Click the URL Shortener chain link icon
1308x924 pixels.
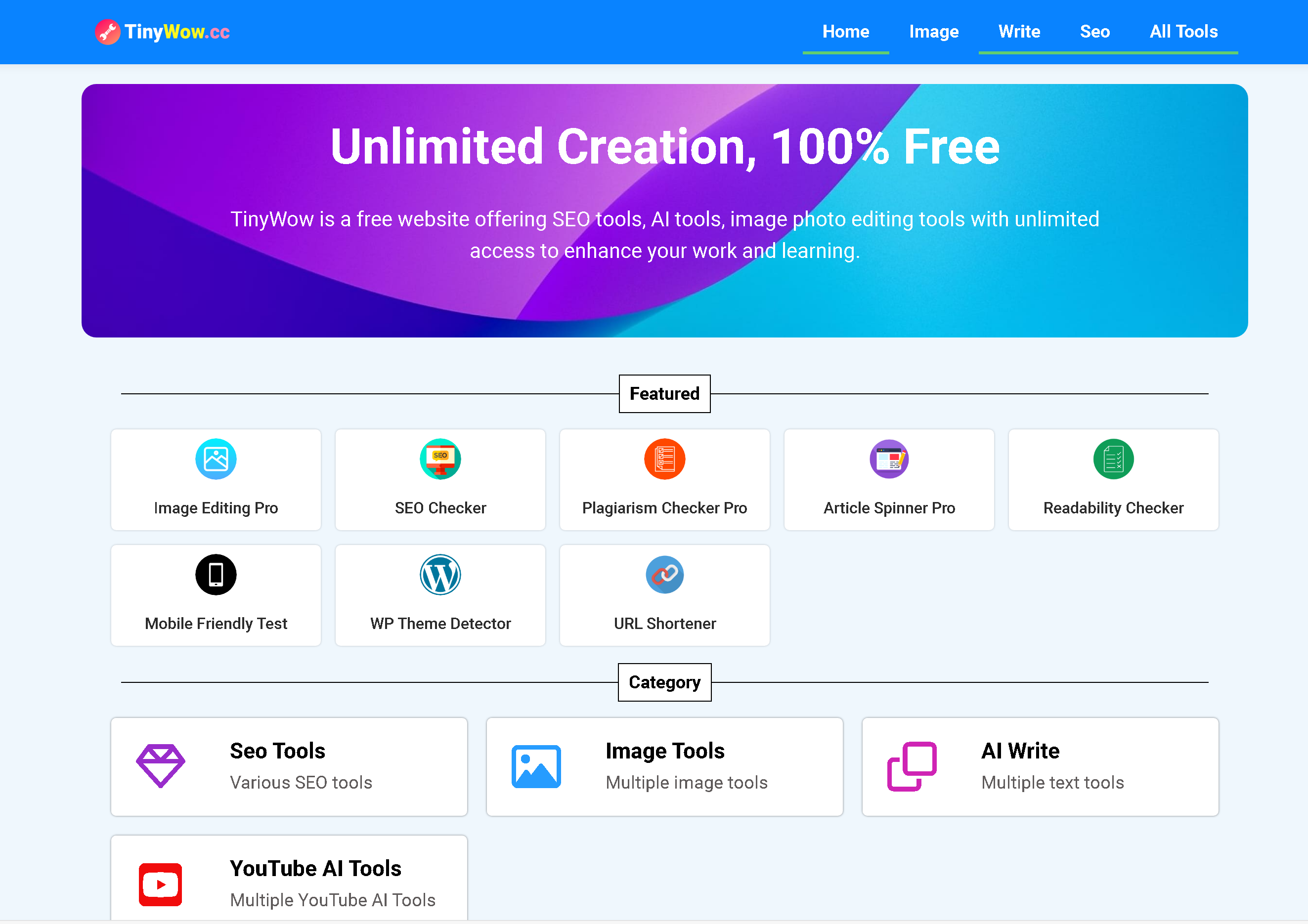pos(665,575)
